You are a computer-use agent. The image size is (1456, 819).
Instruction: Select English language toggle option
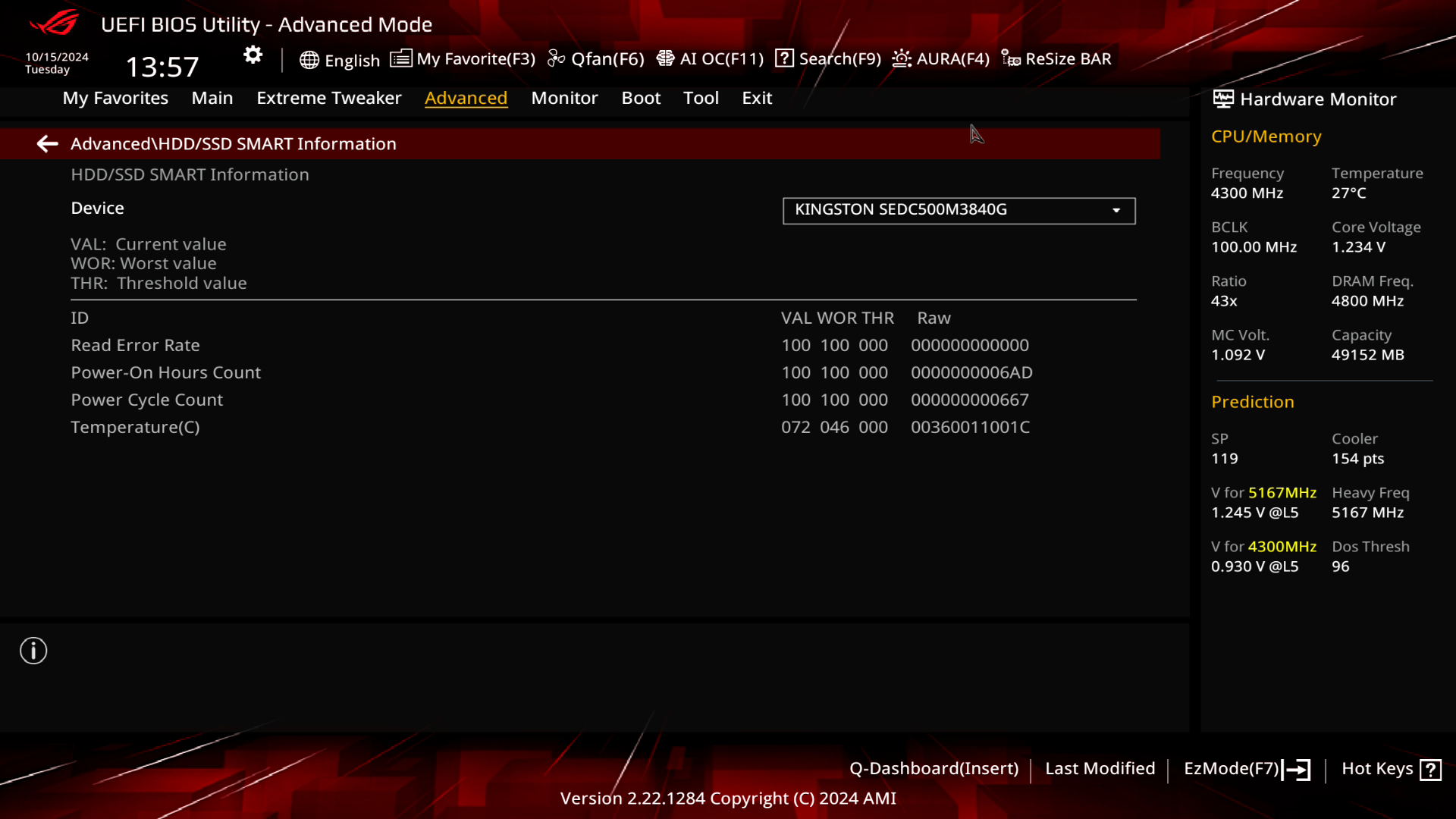click(339, 59)
